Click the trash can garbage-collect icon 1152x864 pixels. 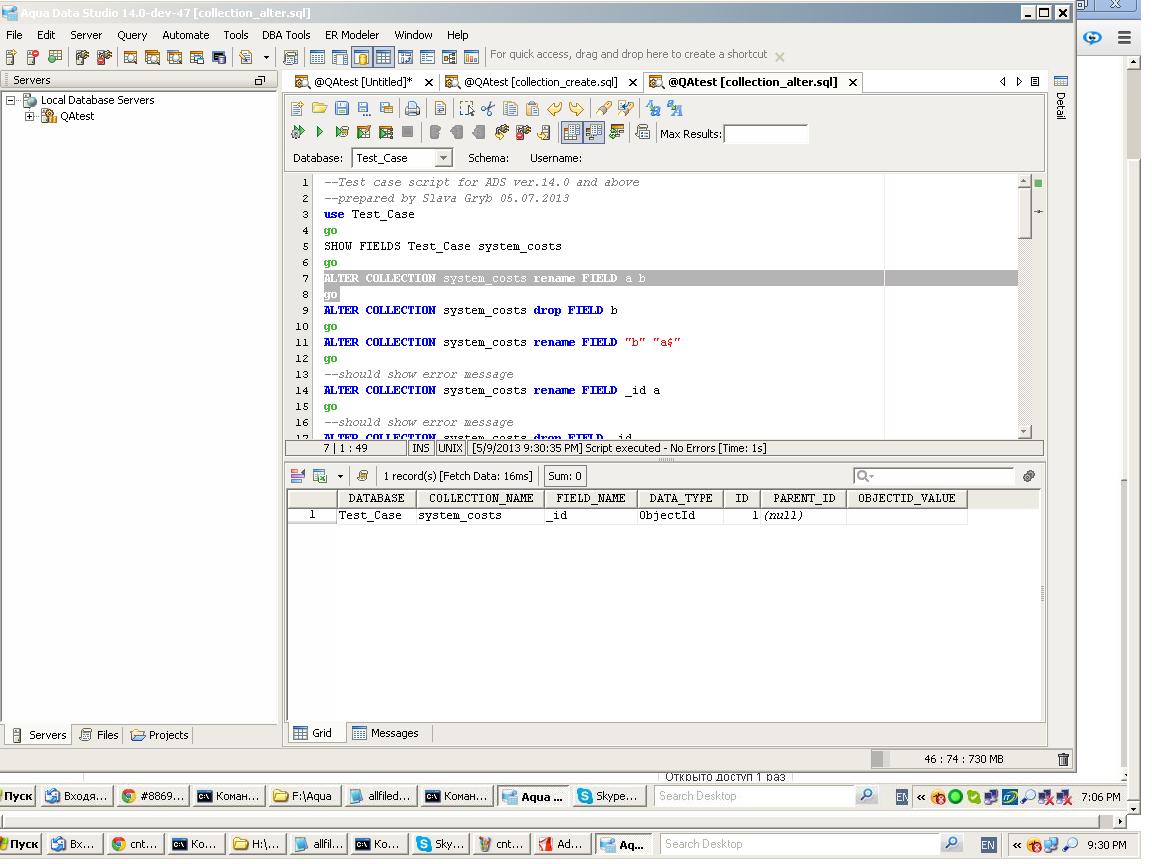click(x=1063, y=759)
